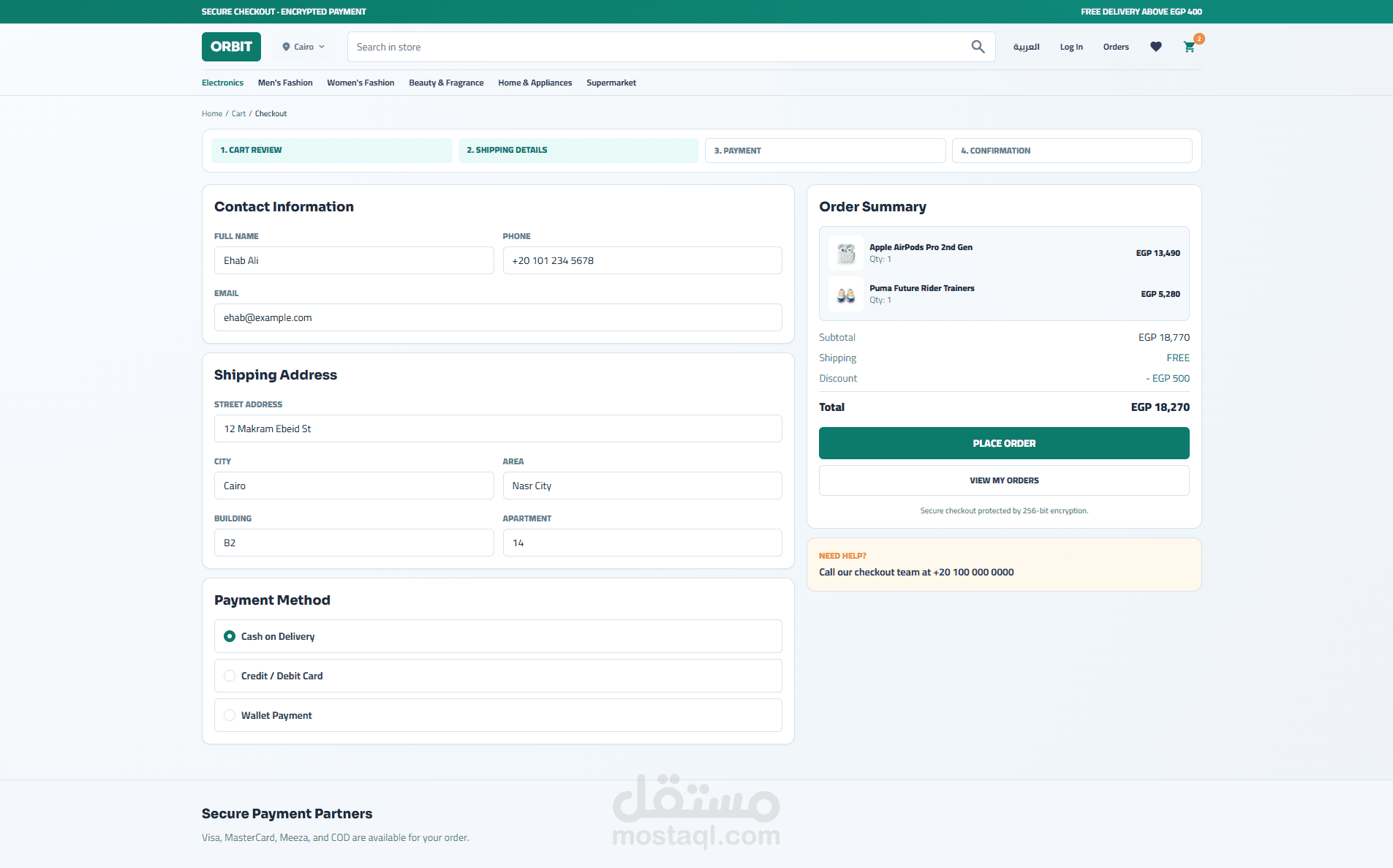
Task: Click the ORBIT logo
Action: pos(231,47)
